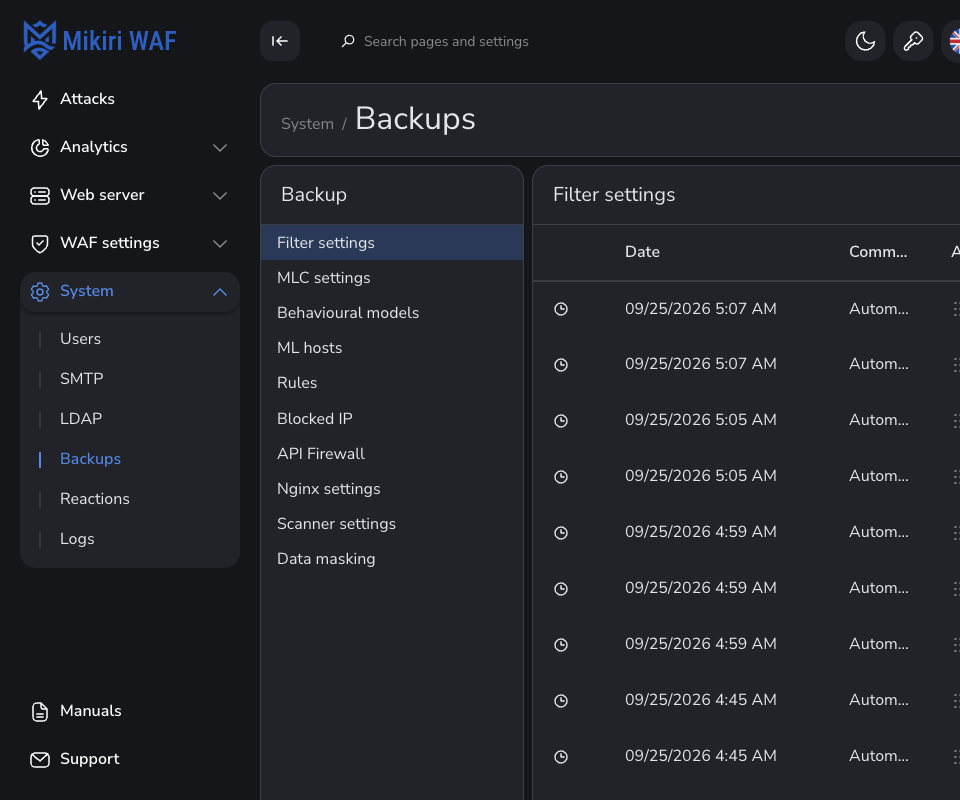The height and width of the screenshot is (800, 960).
Task: Select the first 09/25/2026 5:05 AM date cell
Action: click(700, 419)
